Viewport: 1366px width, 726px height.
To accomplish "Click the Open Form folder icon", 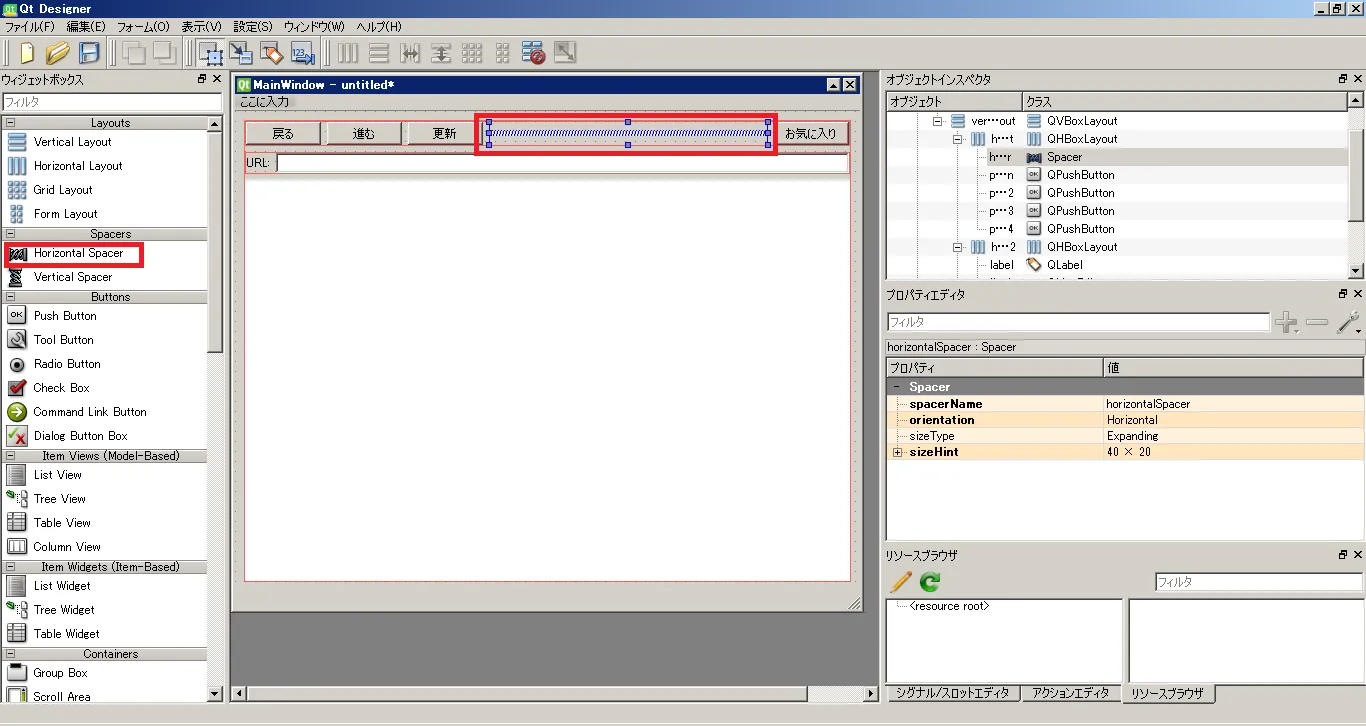I will point(58,53).
